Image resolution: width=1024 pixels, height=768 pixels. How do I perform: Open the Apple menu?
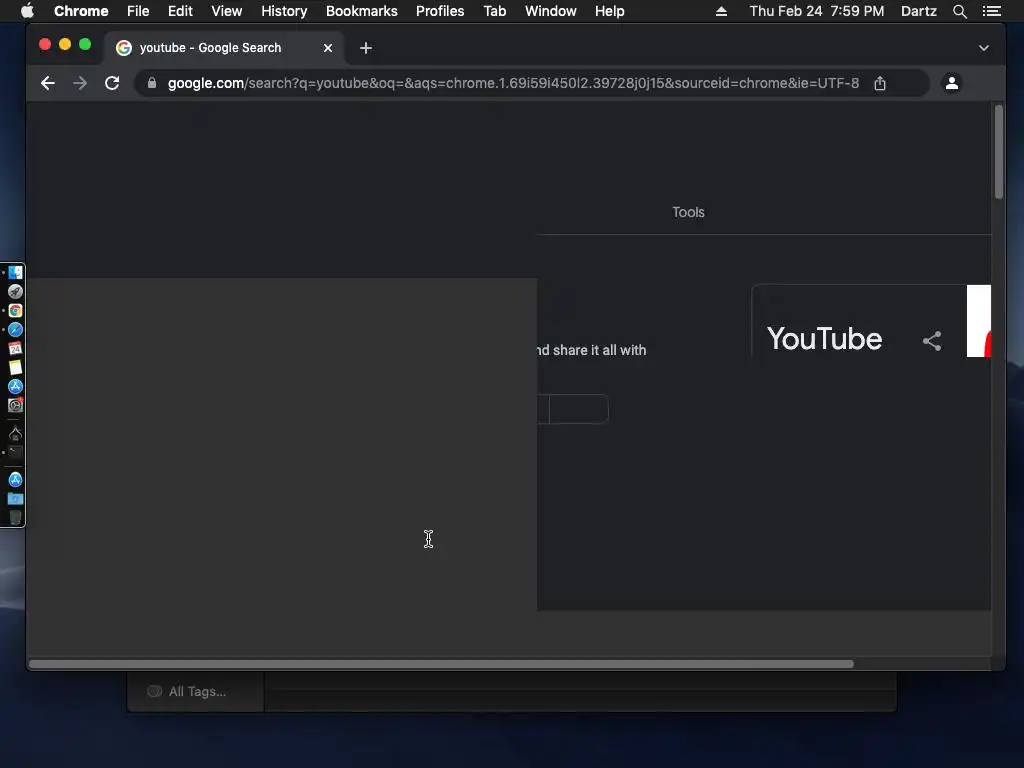click(27, 11)
